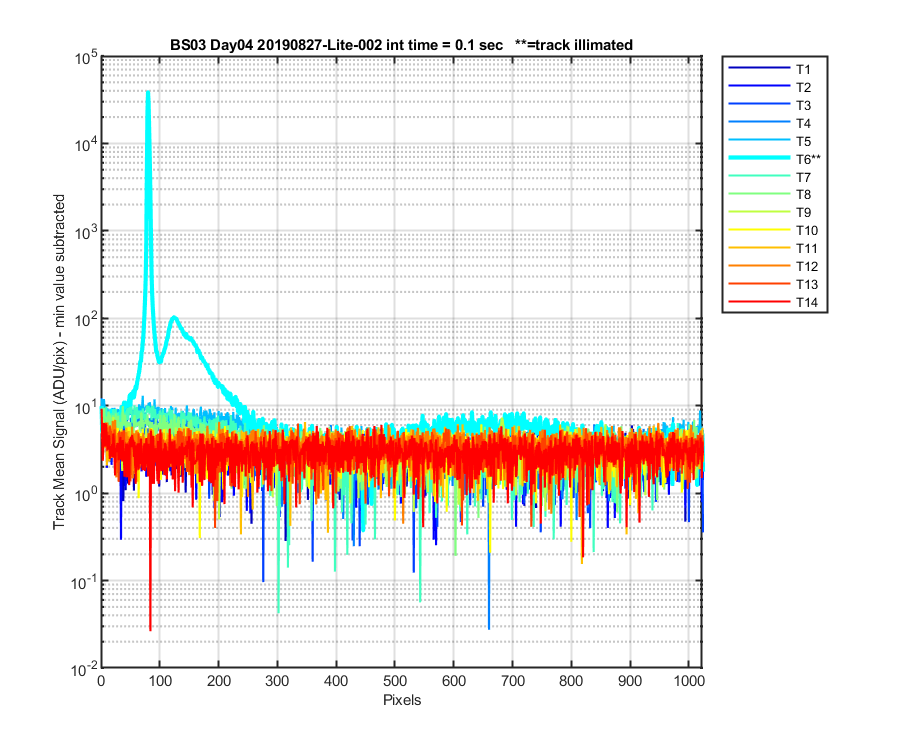
Task: Click the y-axis tick label 10^2
Action: pos(86,319)
